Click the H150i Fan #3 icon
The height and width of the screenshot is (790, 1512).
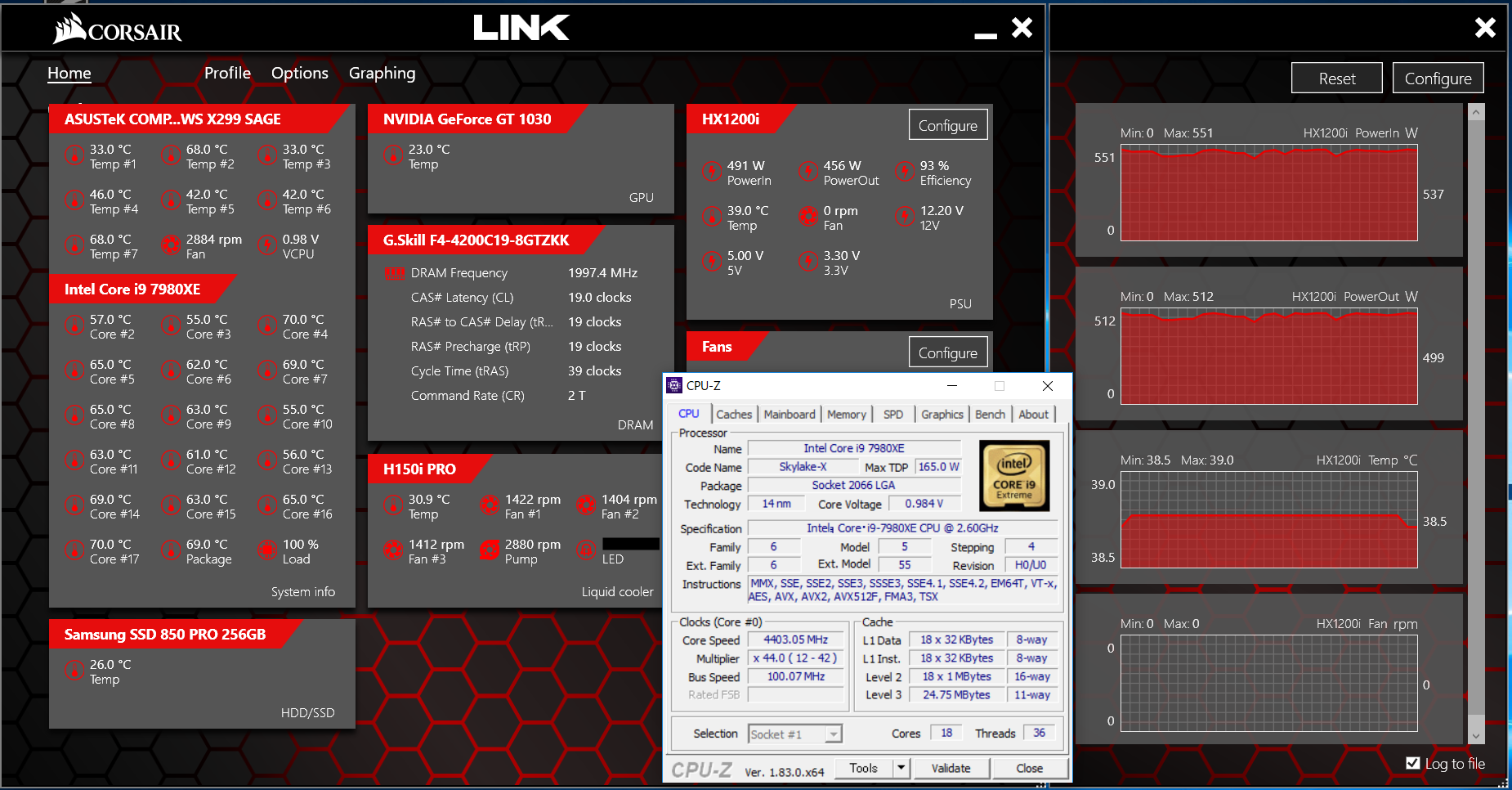pyautogui.click(x=393, y=550)
